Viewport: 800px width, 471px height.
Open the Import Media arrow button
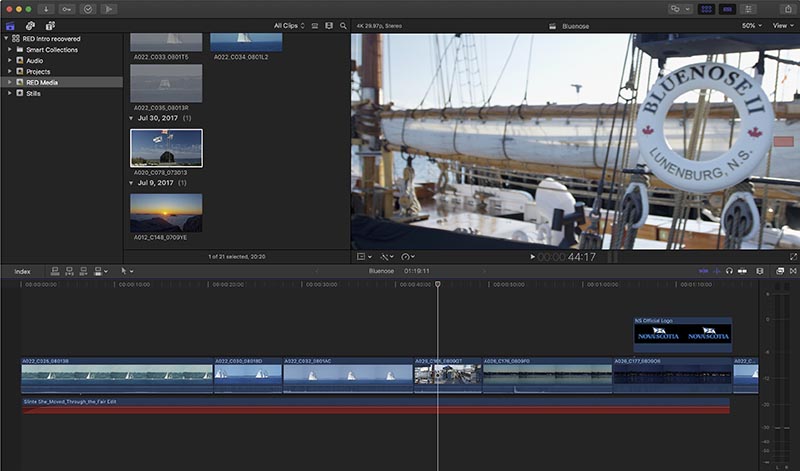tap(46, 9)
